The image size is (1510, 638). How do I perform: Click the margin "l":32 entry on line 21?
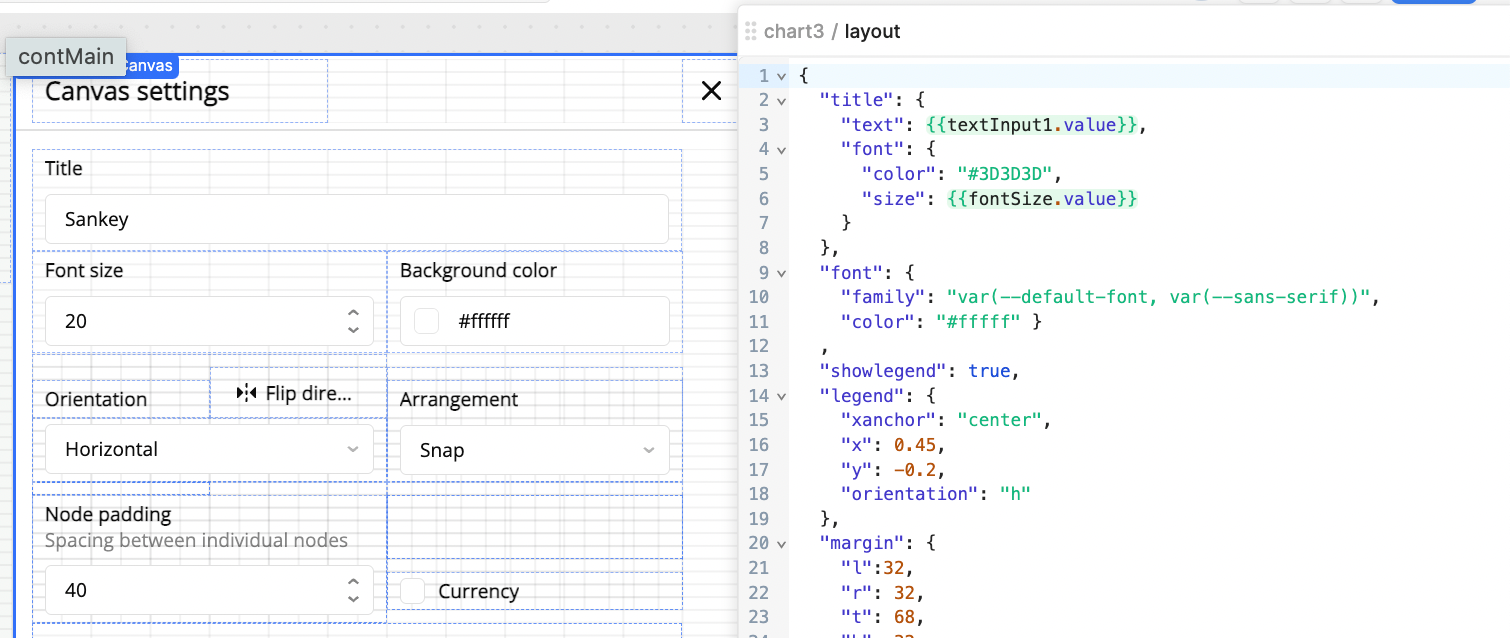point(877,568)
